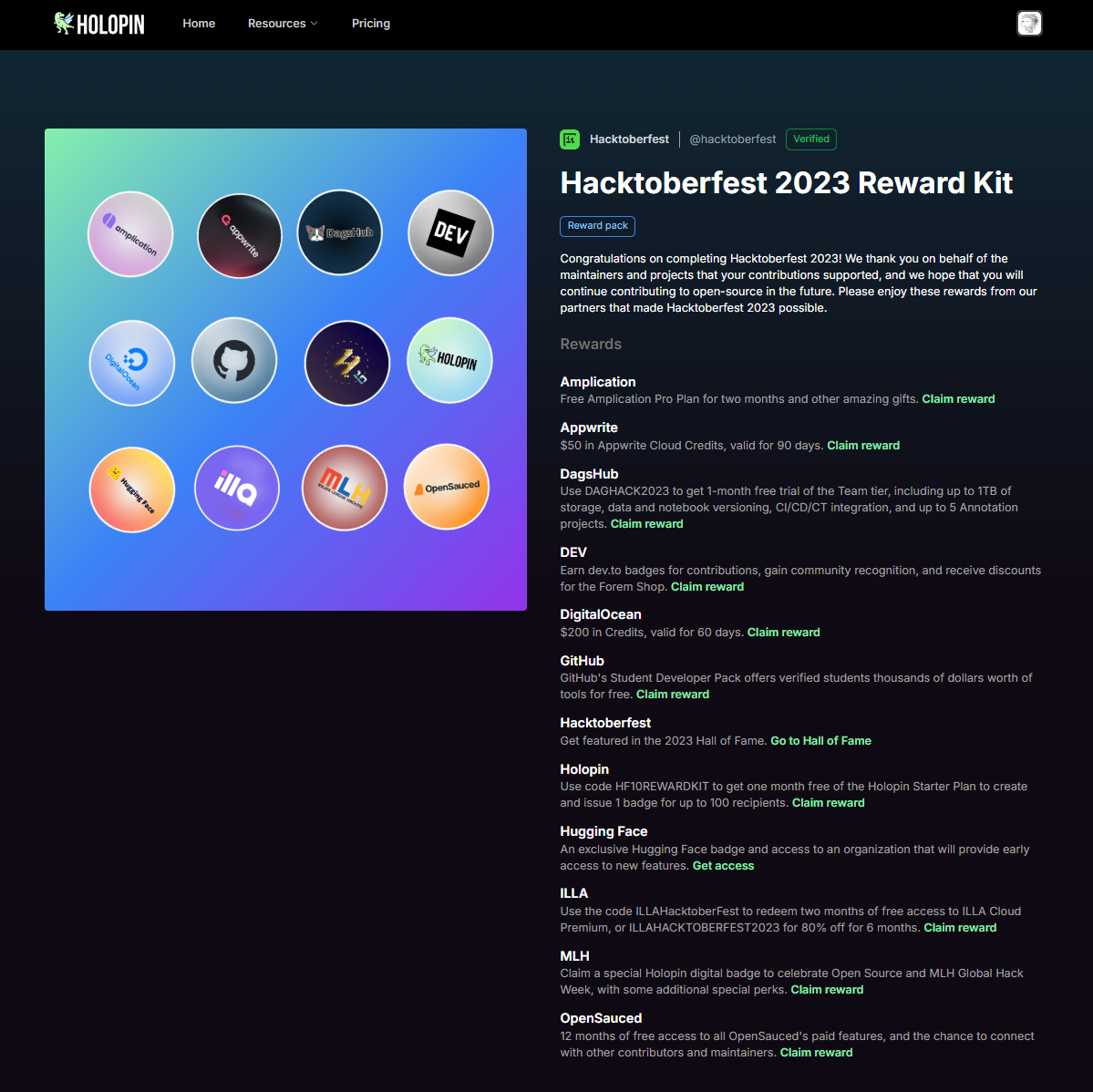Click the Appwrite reward heading
This screenshot has width=1093, height=1092.
coord(588,428)
